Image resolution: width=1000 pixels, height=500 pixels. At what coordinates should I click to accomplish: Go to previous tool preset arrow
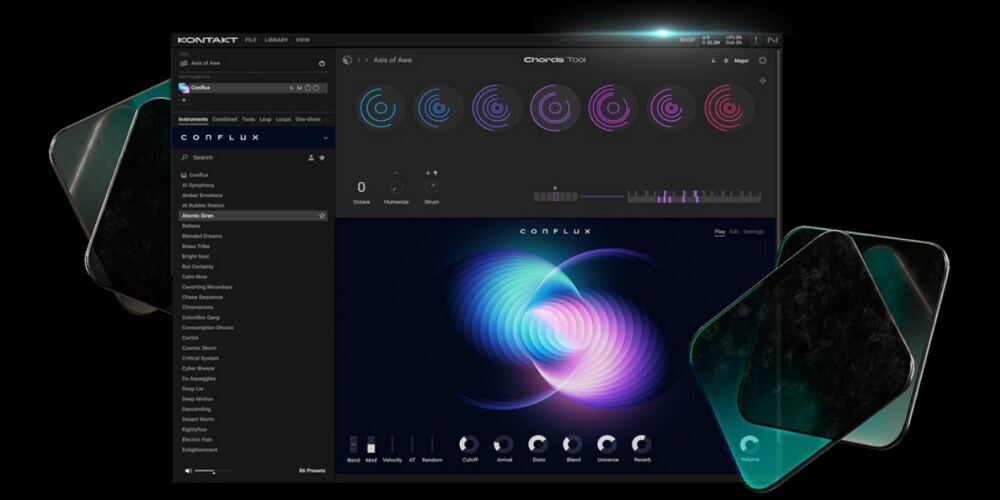tap(359, 60)
